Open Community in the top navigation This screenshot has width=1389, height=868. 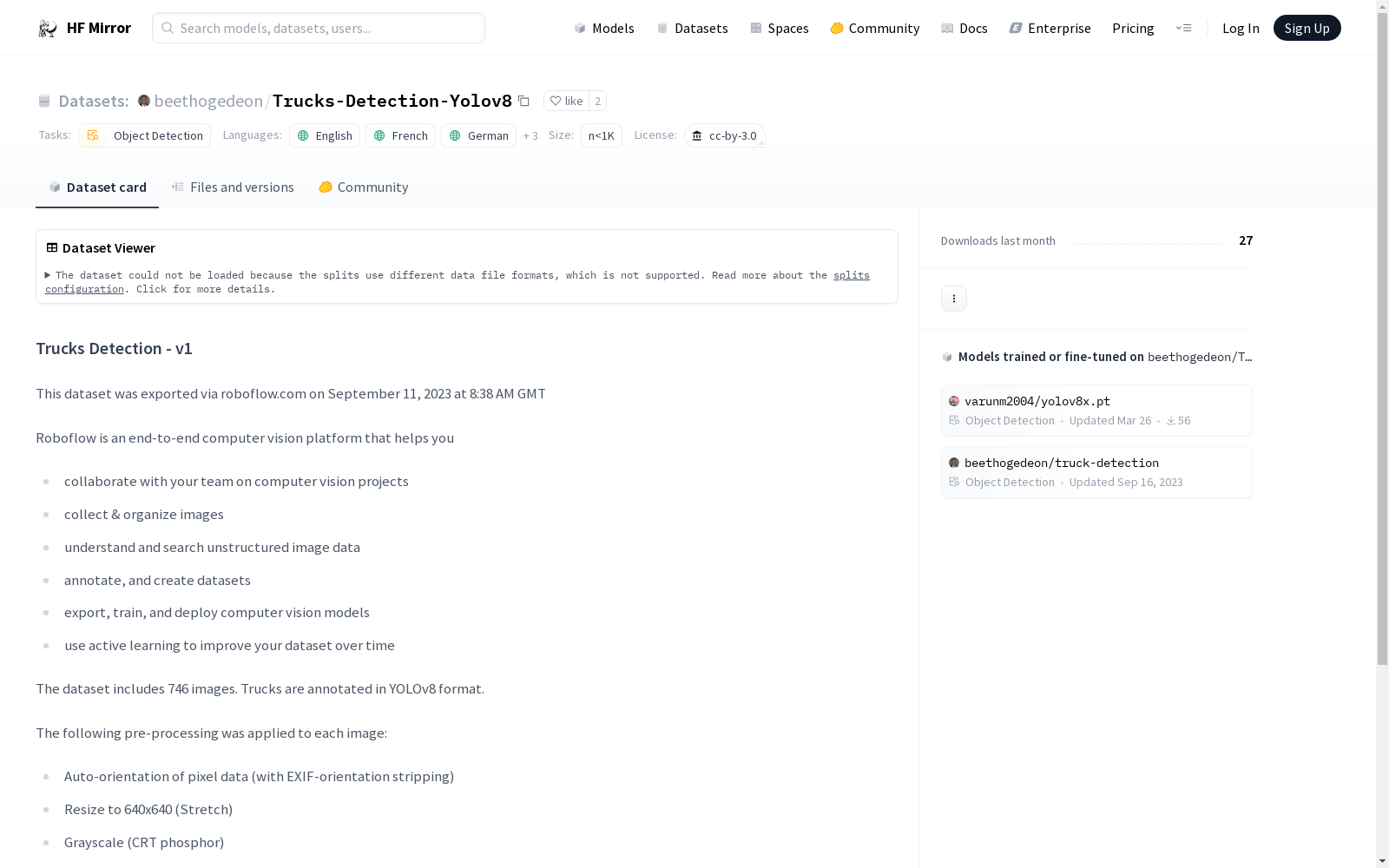click(x=875, y=28)
